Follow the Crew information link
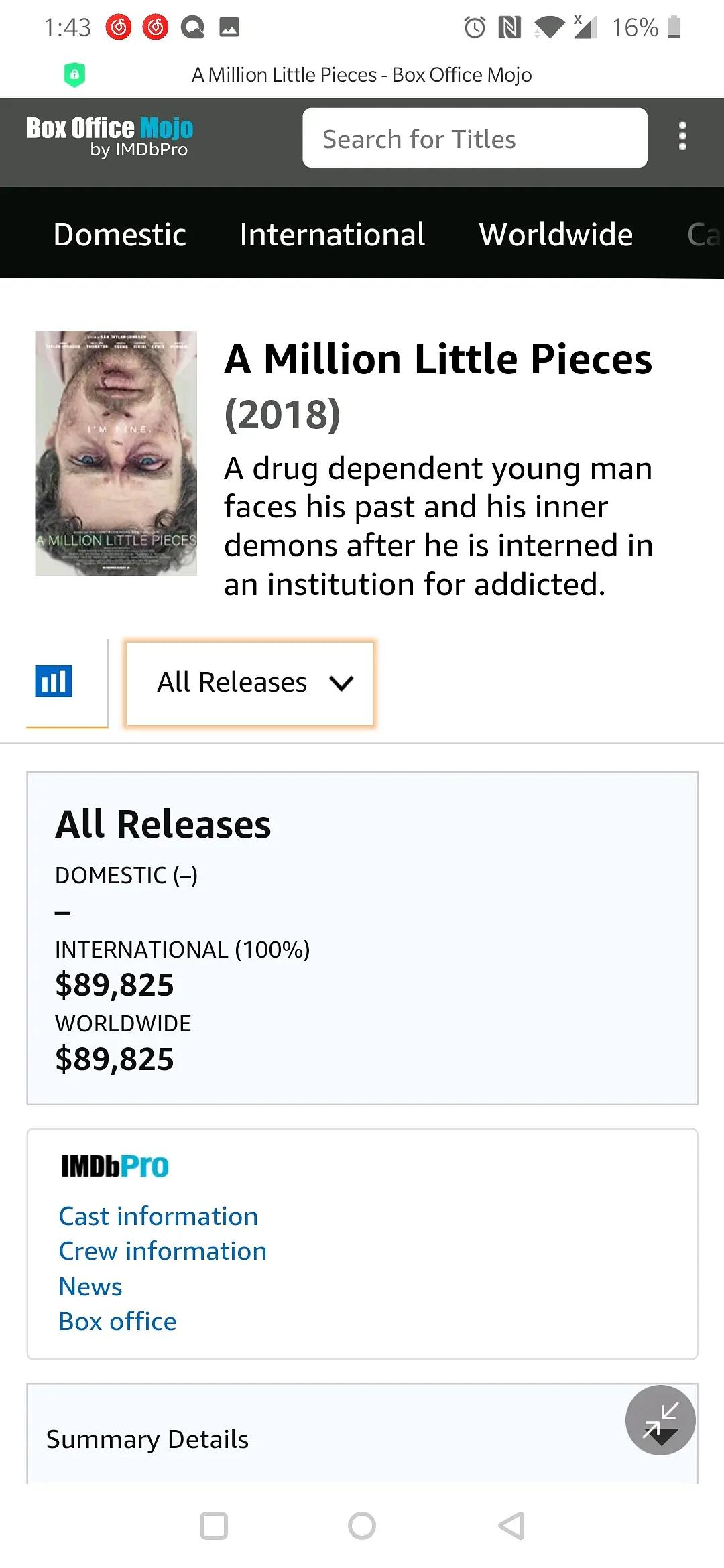 (163, 1251)
